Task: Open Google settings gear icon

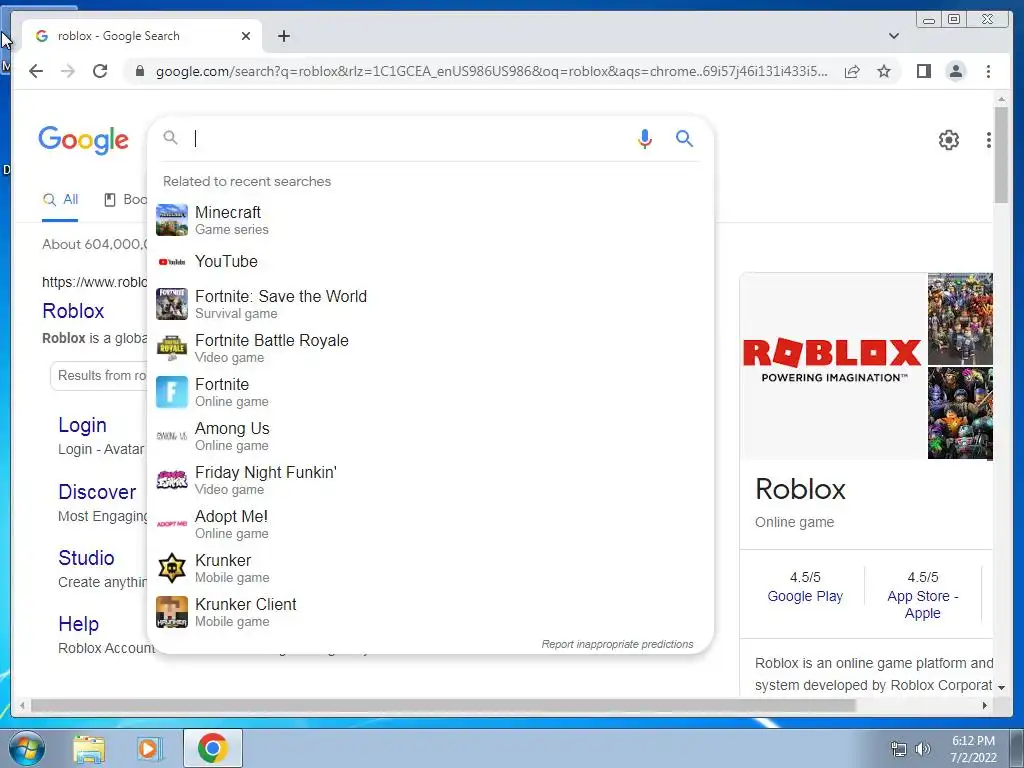Action: (948, 140)
